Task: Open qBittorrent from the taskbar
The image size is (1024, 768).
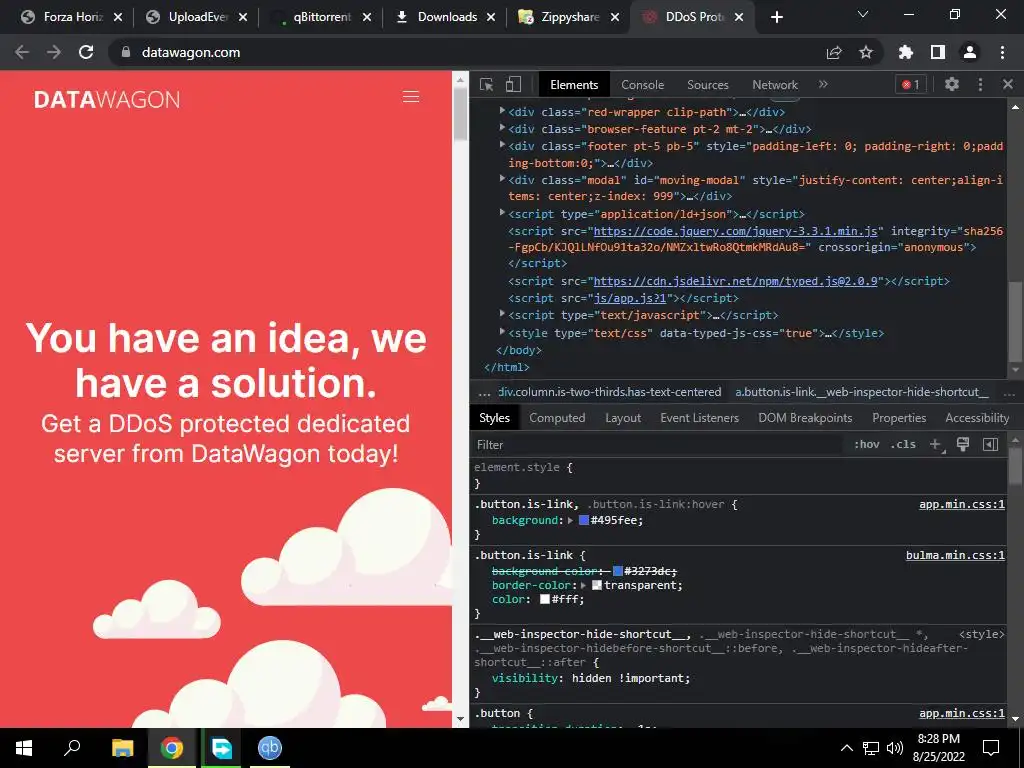Action: coord(270,748)
